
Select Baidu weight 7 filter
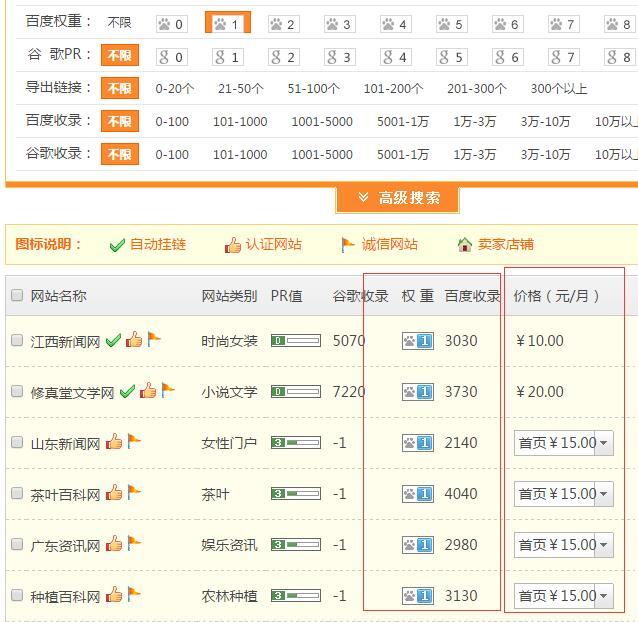(x=564, y=24)
